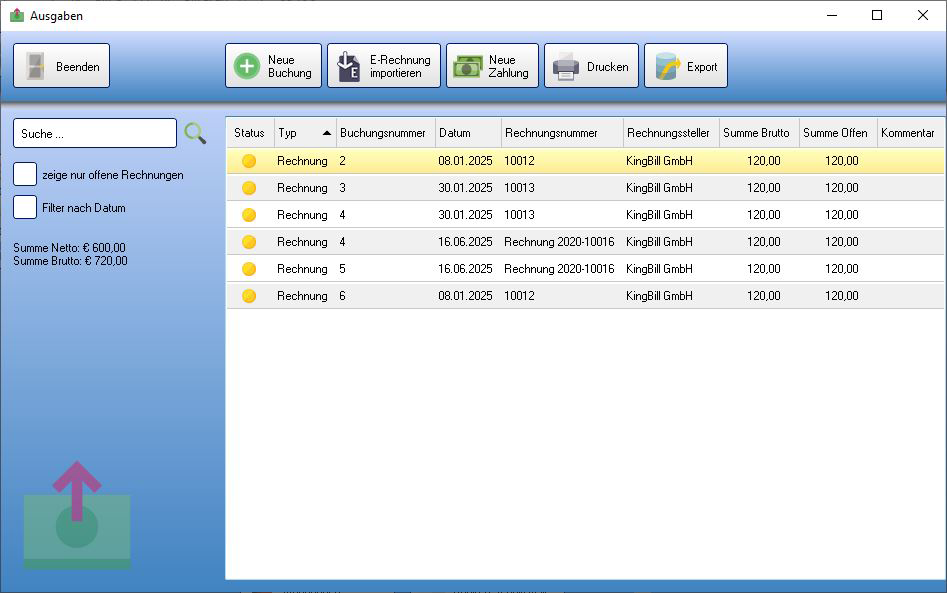
Task: Sort by Kommentar column header
Action: click(911, 133)
